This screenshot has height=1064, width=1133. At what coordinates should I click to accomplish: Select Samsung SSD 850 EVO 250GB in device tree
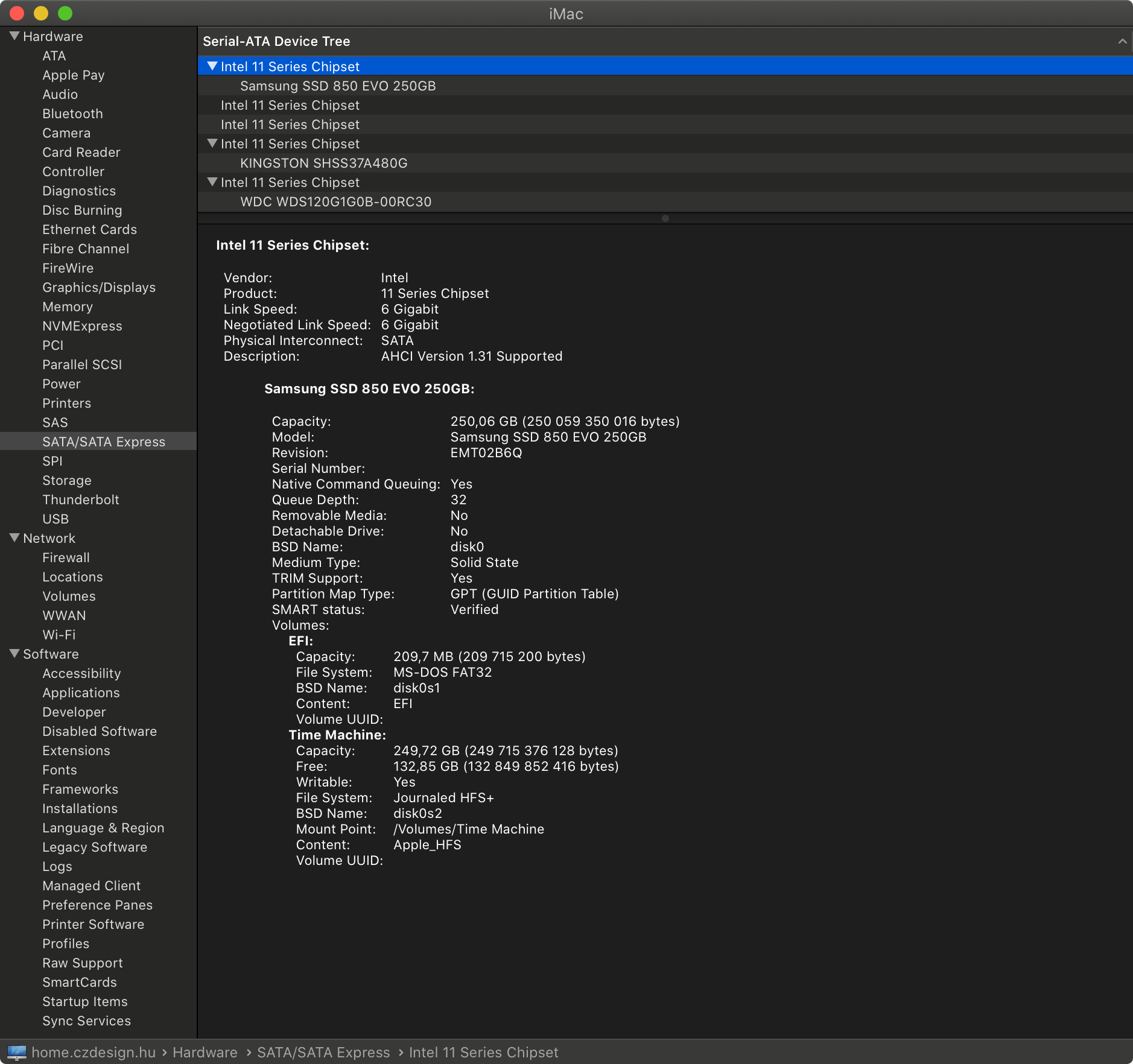pyautogui.click(x=665, y=86)
